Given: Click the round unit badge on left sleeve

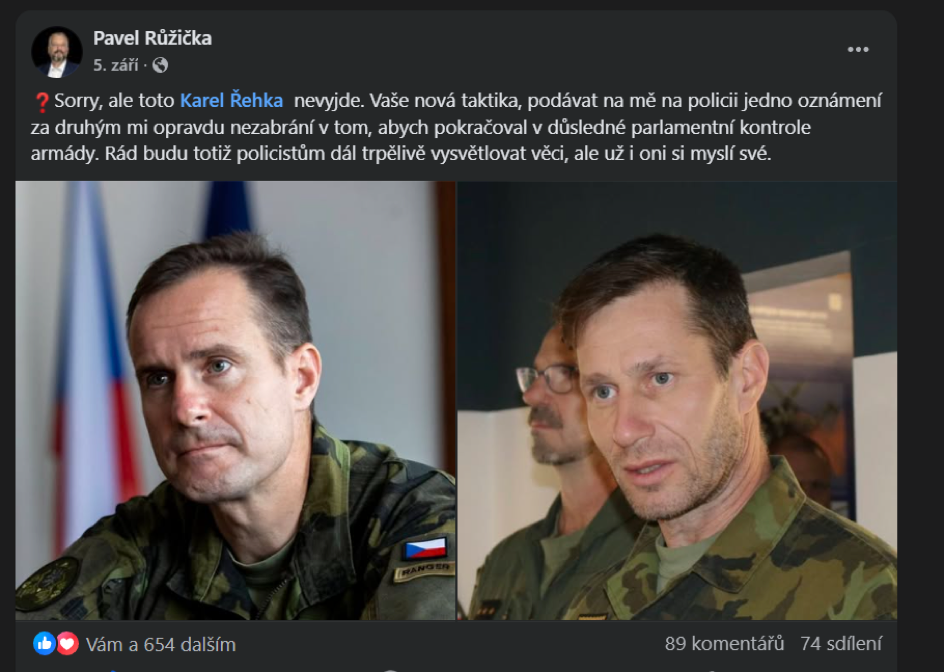Looking at the screenshot, I should pos(47,583).
